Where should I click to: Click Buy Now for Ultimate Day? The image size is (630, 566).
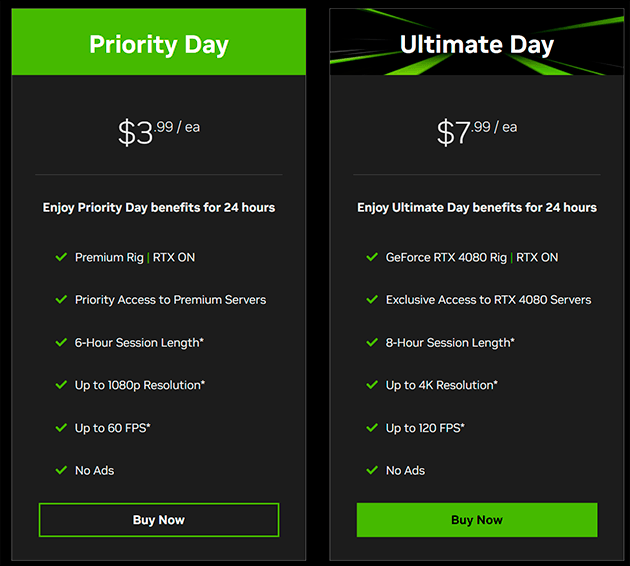click(477, 520)
